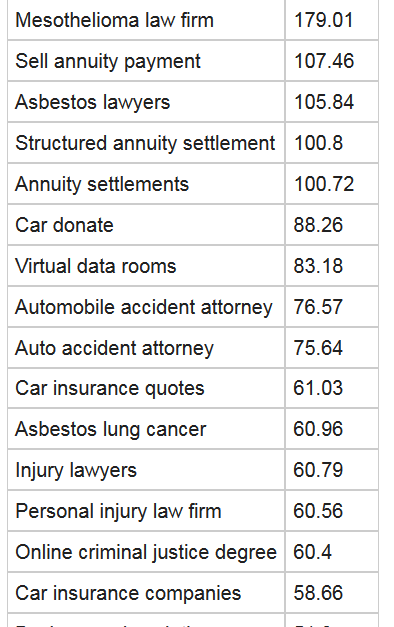Click 'Car insurance companies' keyword cell
The width and height of the screenshot is (394, 627).
(x=146, y=593)
